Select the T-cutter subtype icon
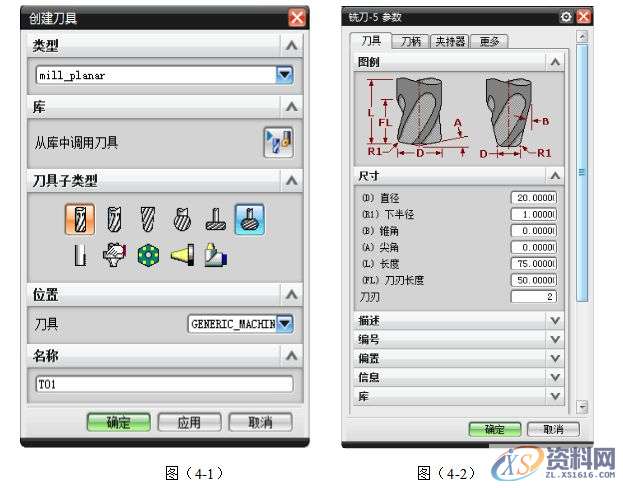Viewport: 623px width, 488px height. (x=216, y=220)
